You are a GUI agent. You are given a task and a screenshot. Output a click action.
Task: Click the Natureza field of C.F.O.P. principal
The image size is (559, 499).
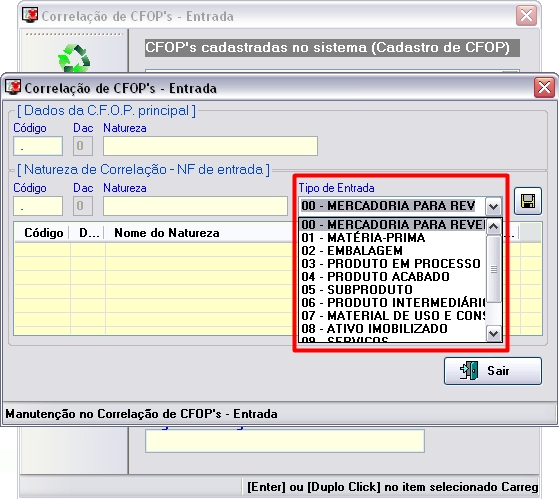[210, 146]
